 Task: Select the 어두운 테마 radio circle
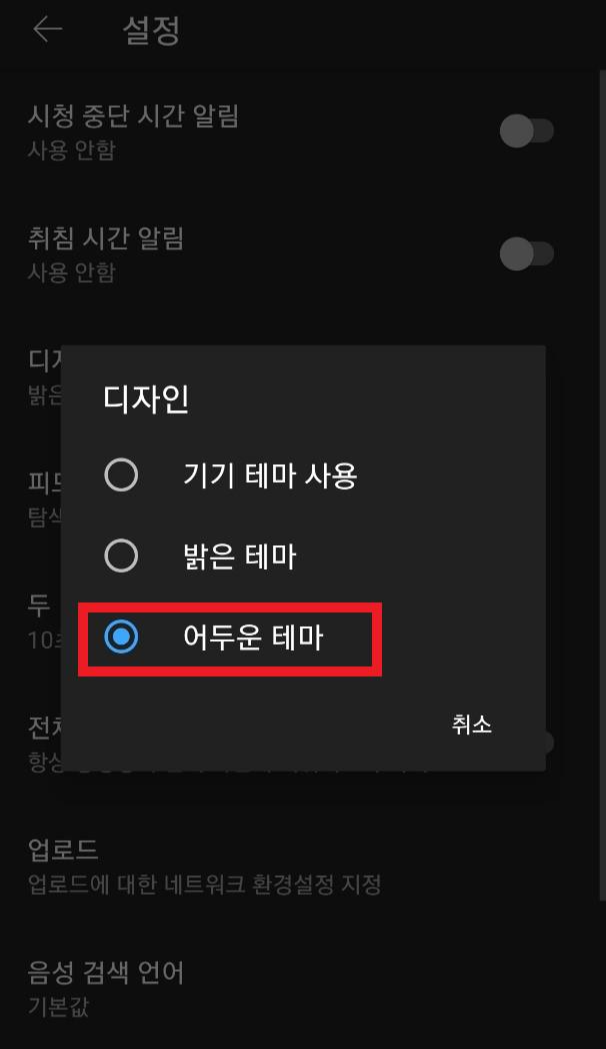(x=121, y=637)
